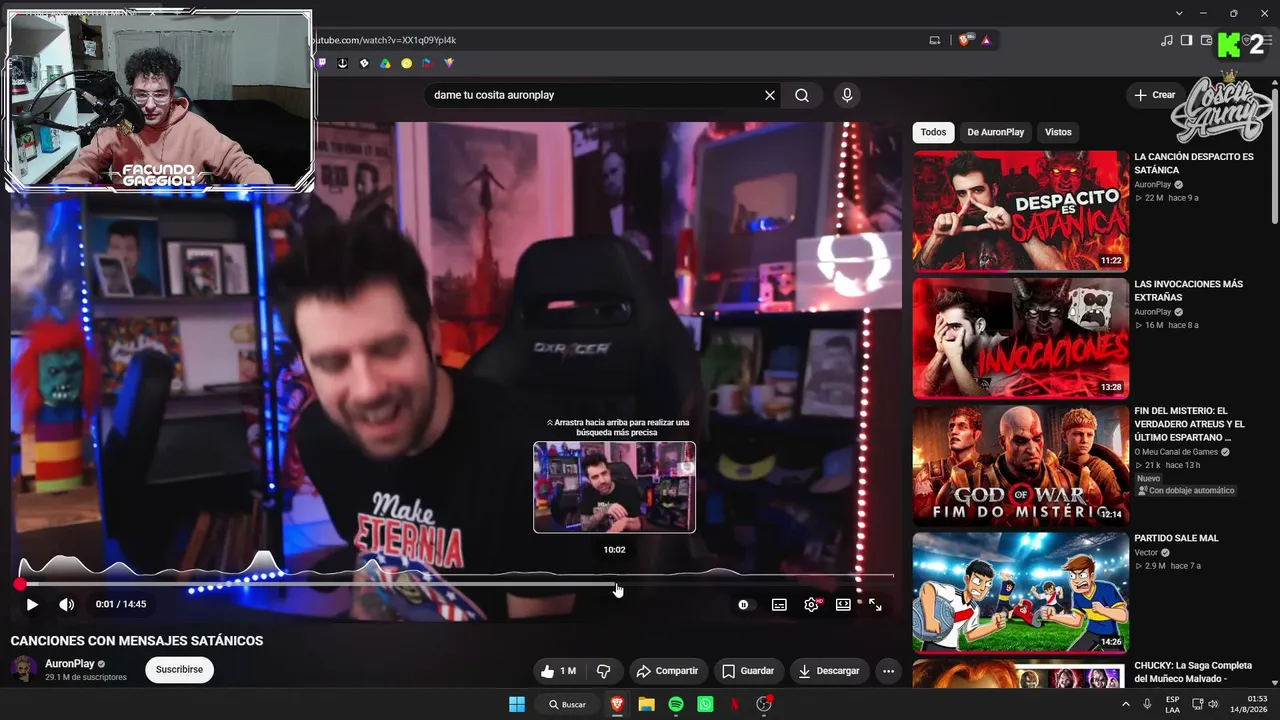The image size is (1280, 720).
Task: Open OBS Studio from the taskbar
Action: pyautogui.click(x=765, y=704)
